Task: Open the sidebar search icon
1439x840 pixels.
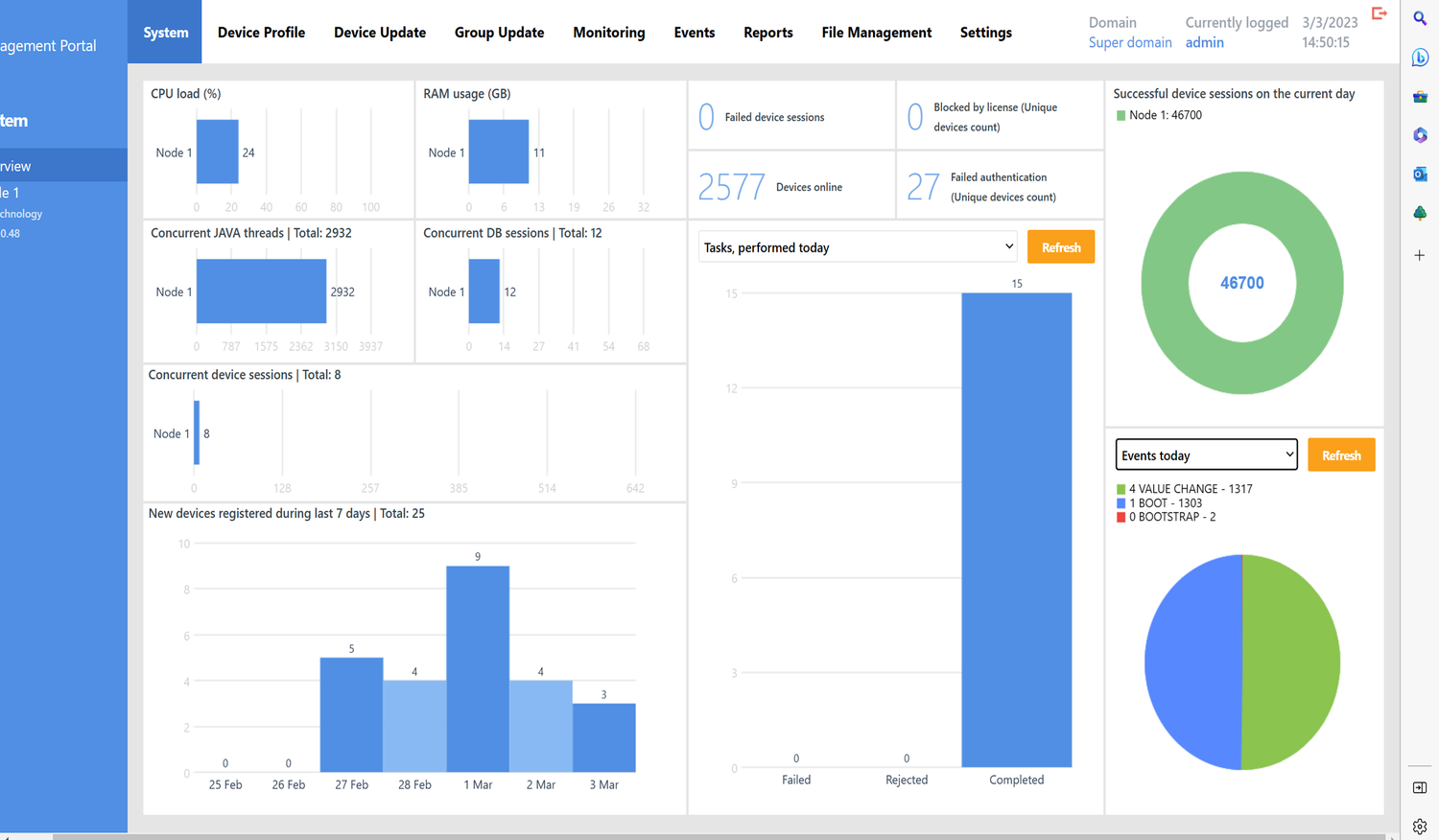Action: (1420, 18)
